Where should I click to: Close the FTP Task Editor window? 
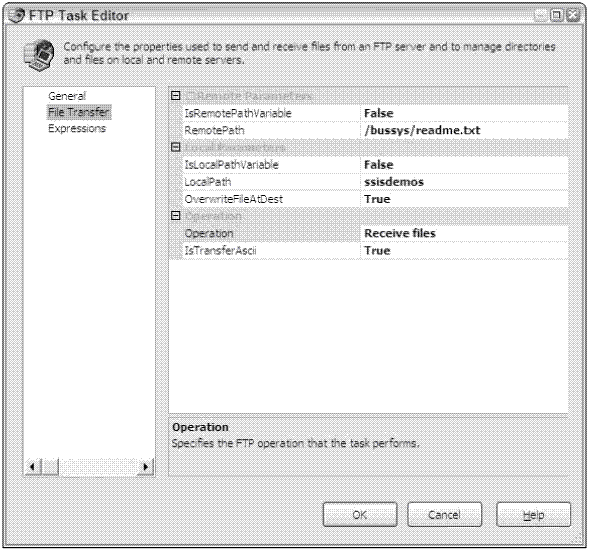[x=573, y=15]
